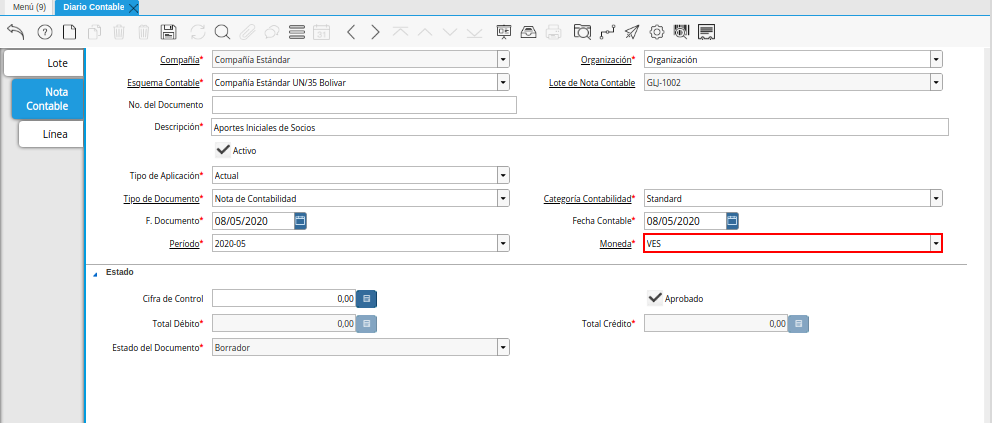Open Report presentation board icon

pos(504,32)
